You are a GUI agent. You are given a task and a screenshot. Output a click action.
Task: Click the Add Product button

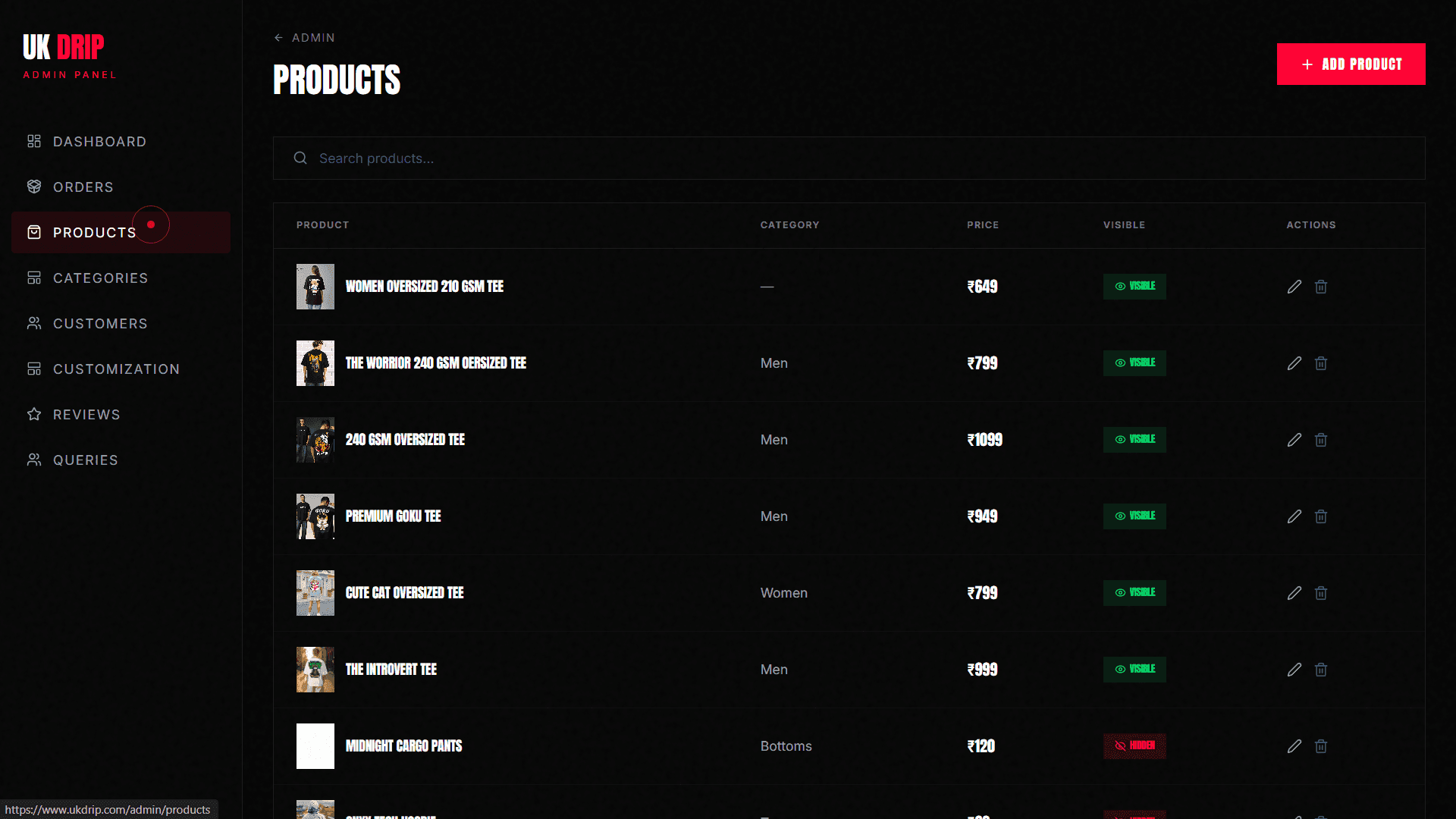tap(1351, 64)
